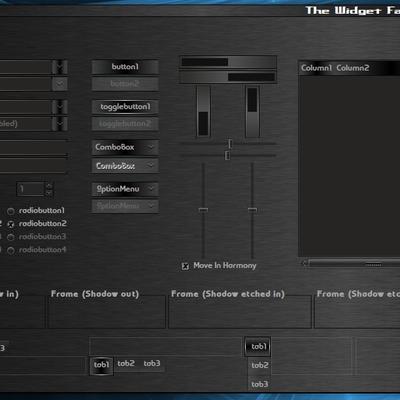The width and height of the screenshot is (400, 400).
Task: Click the 'The Widget Fa' window title text
Action: pyautogui.click(x=353, y=10)
